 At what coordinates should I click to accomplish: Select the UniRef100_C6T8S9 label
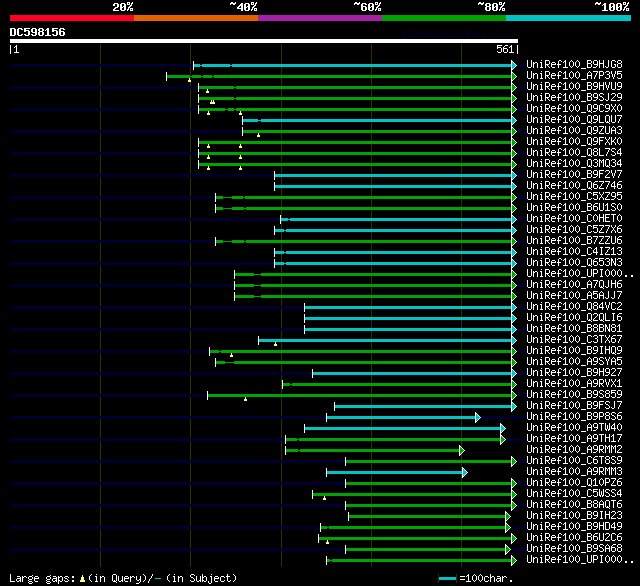click(574, 461)
